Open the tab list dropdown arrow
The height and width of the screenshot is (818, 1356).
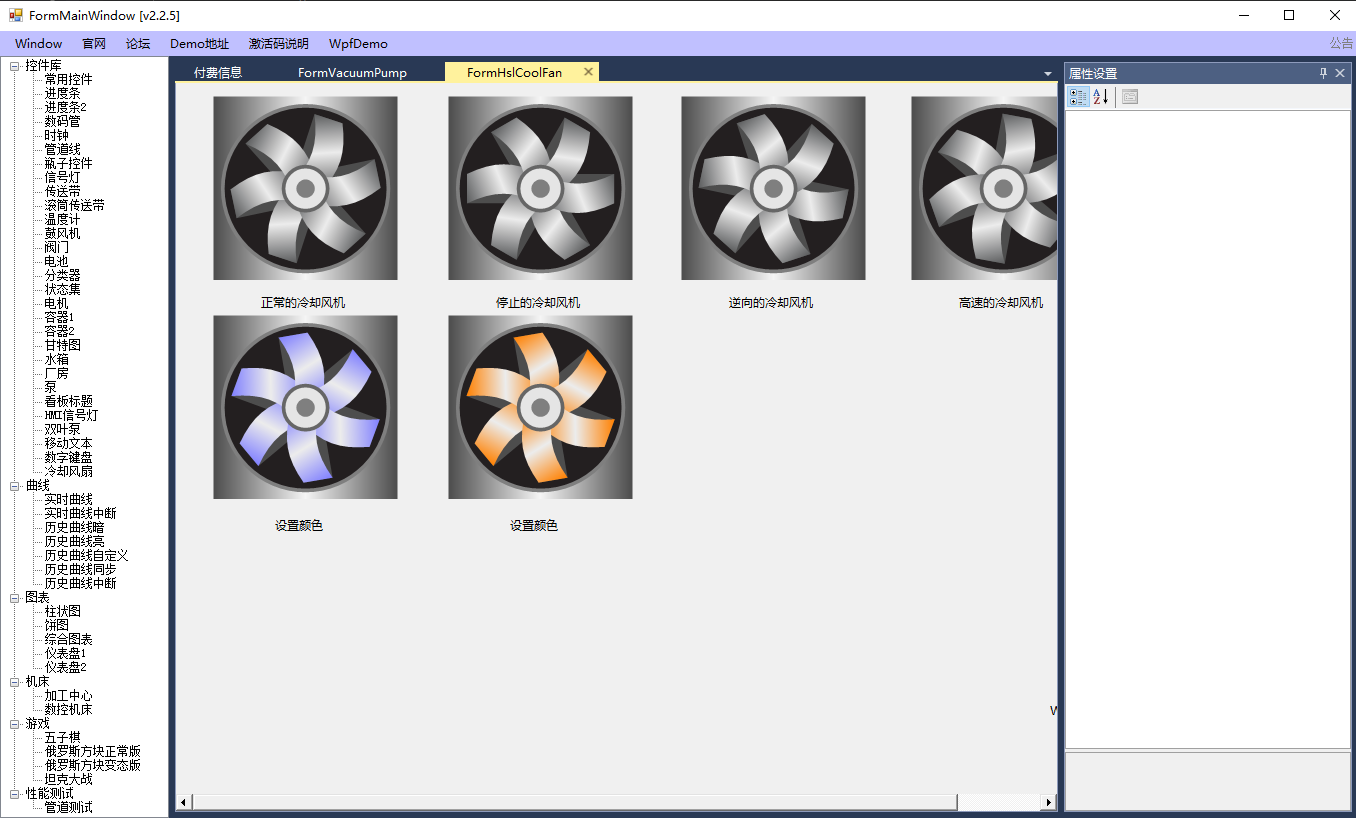click(1047, 74)
